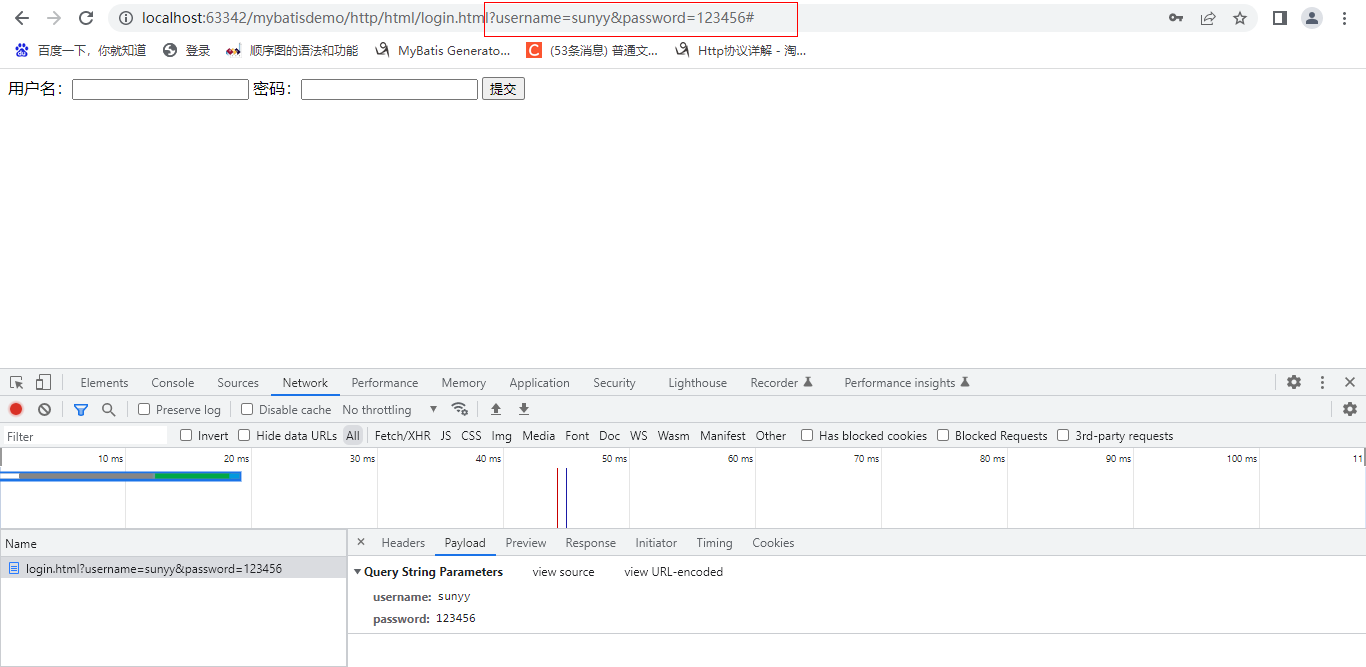Enable the Preserve log checkbox
The image size is (1366, 667).
(x=144, y=409)
